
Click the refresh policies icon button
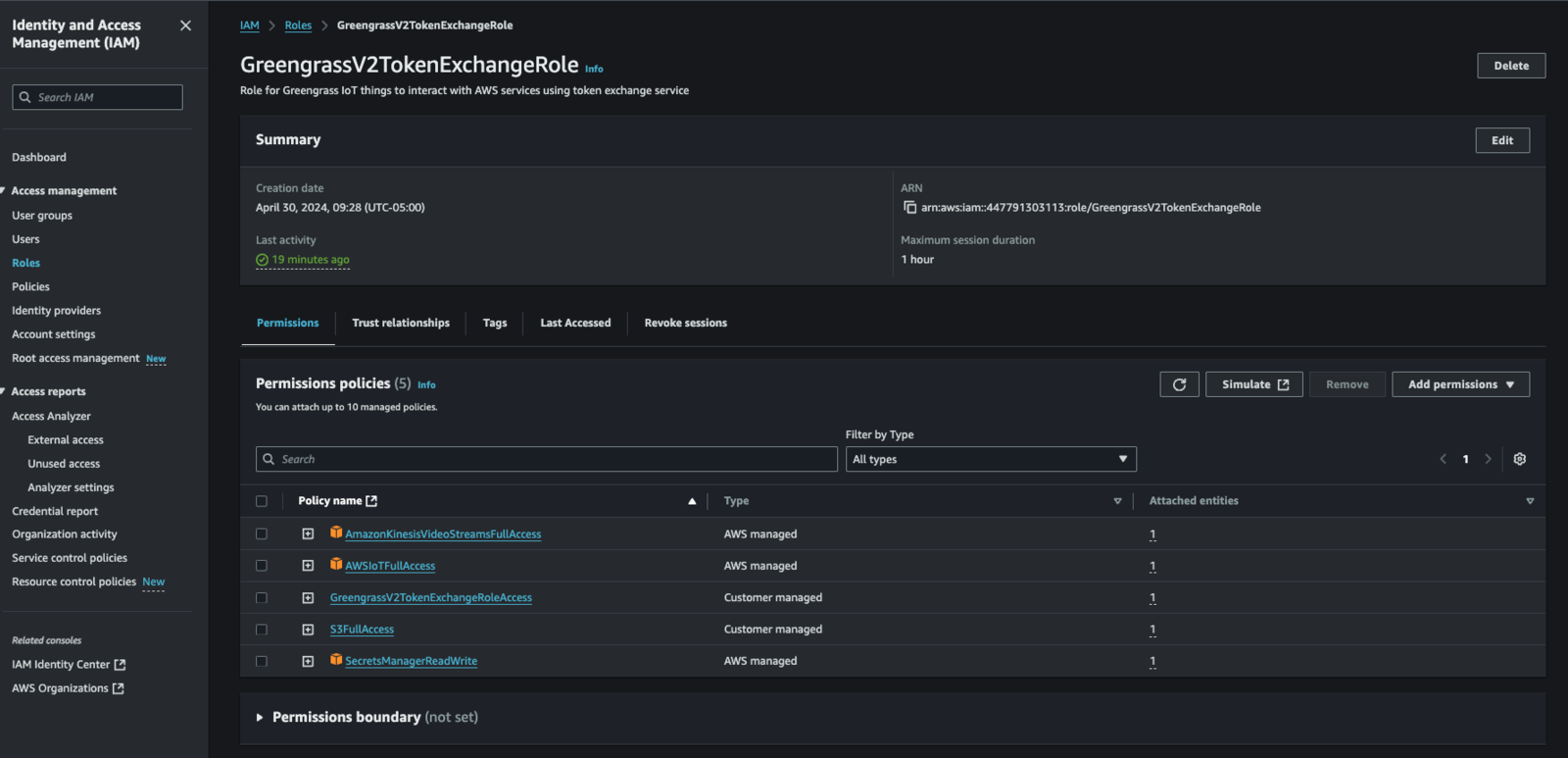[1179, 384]
